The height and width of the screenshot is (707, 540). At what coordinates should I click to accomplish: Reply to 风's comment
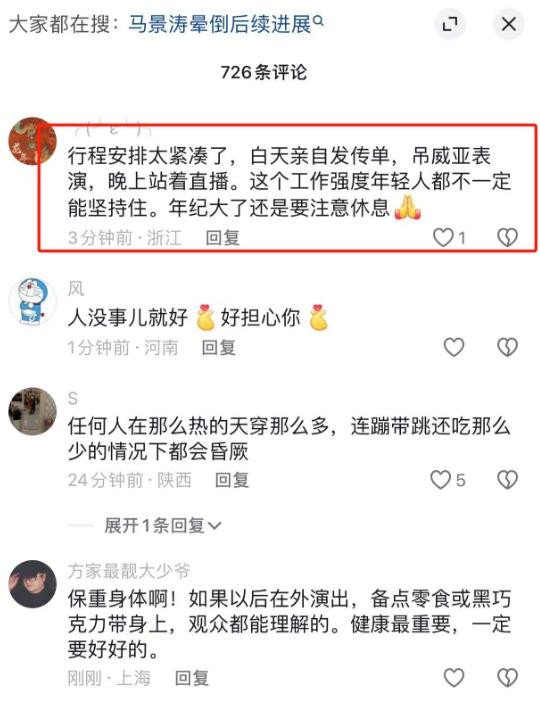[x=219, y=348]
